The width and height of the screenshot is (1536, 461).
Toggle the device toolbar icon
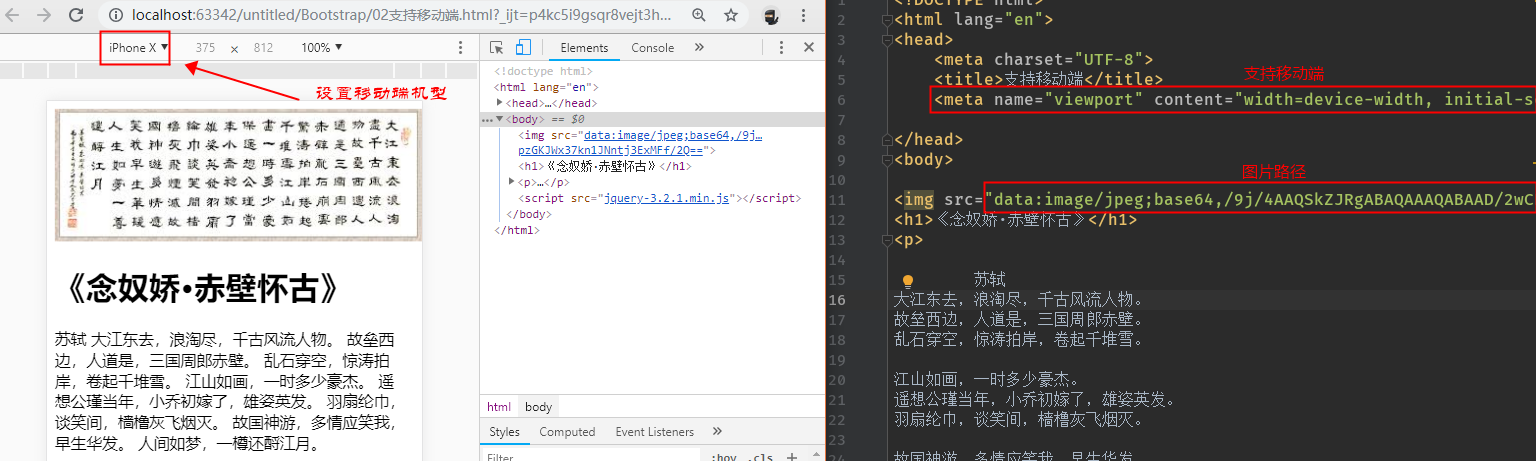[522, 47]
